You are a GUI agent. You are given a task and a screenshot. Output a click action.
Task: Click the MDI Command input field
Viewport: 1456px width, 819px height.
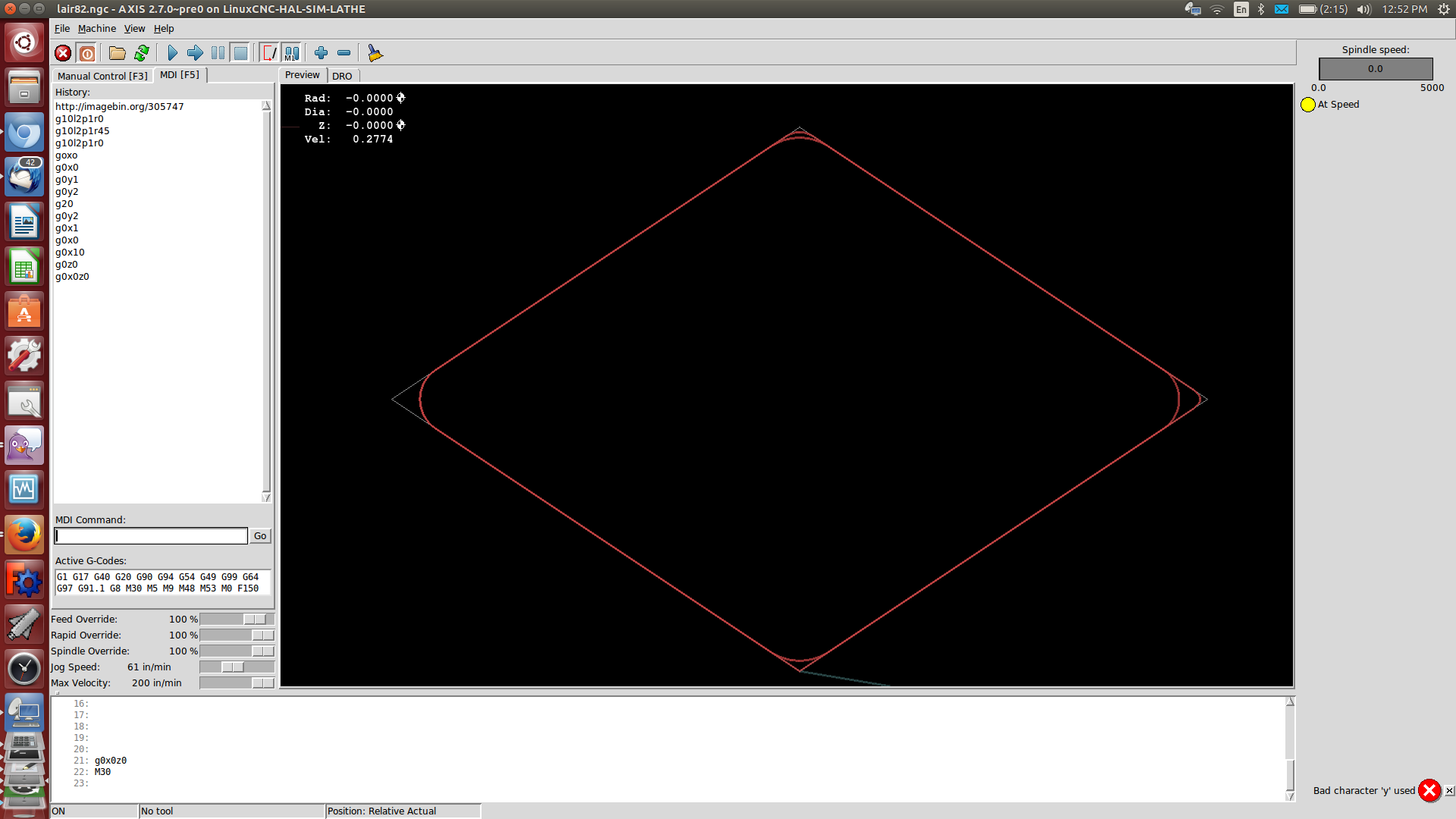point(151,536)
